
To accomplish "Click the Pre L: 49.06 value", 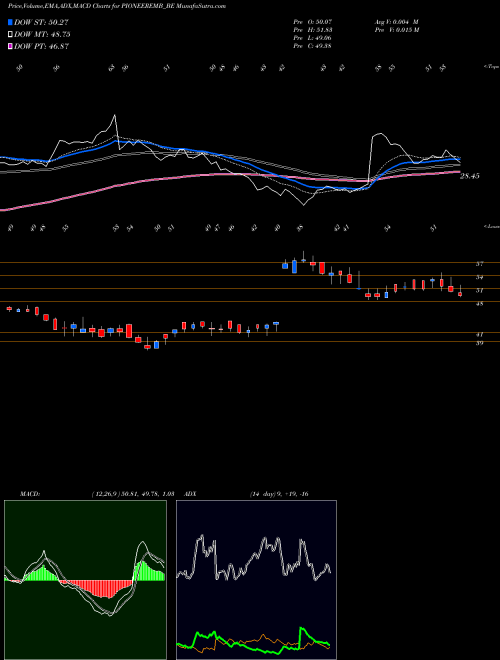I will pos(312,37).
